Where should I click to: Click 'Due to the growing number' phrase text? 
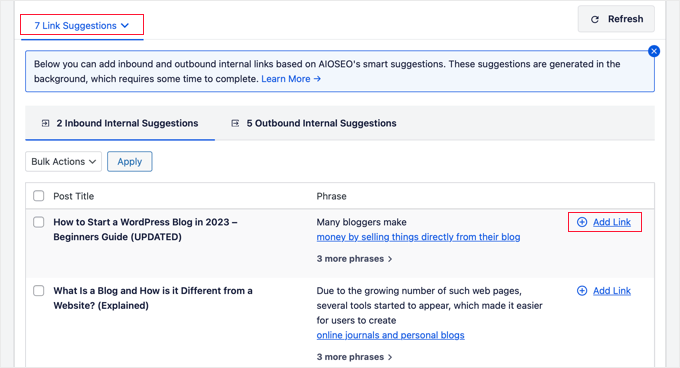(x=429, y=306)
